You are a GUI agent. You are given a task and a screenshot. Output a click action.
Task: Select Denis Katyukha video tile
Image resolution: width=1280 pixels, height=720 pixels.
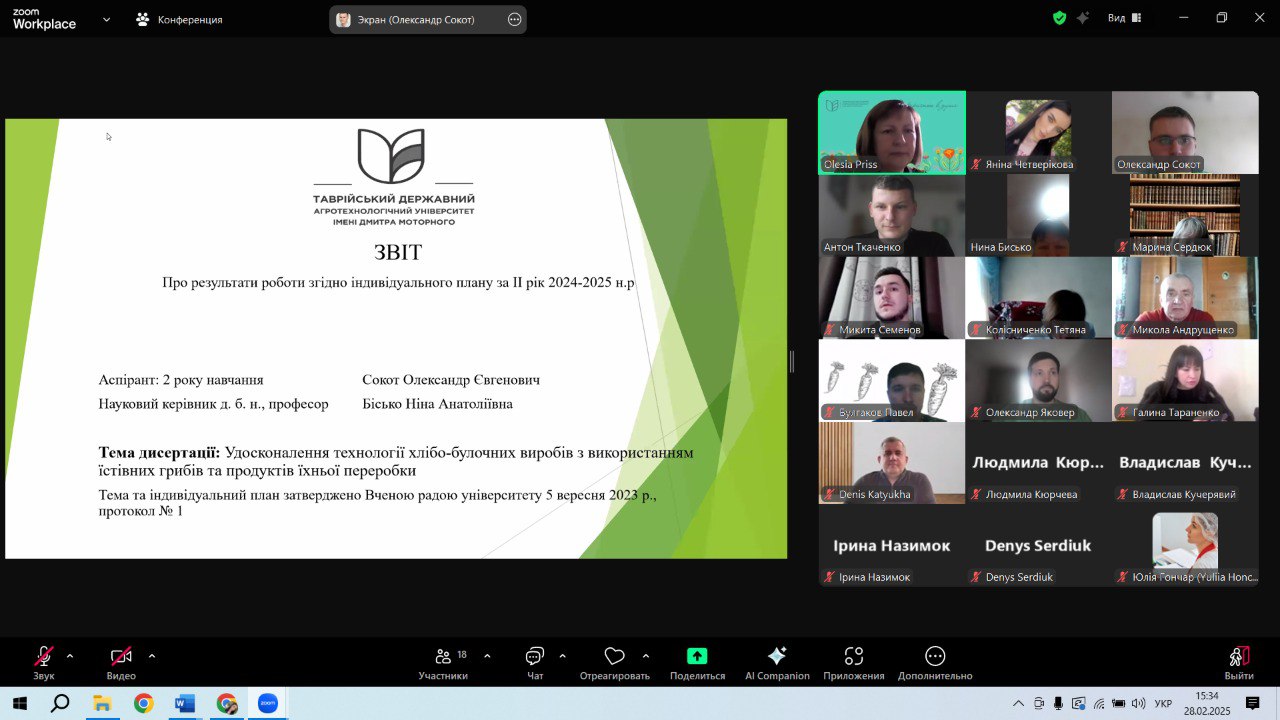(892, 463)
